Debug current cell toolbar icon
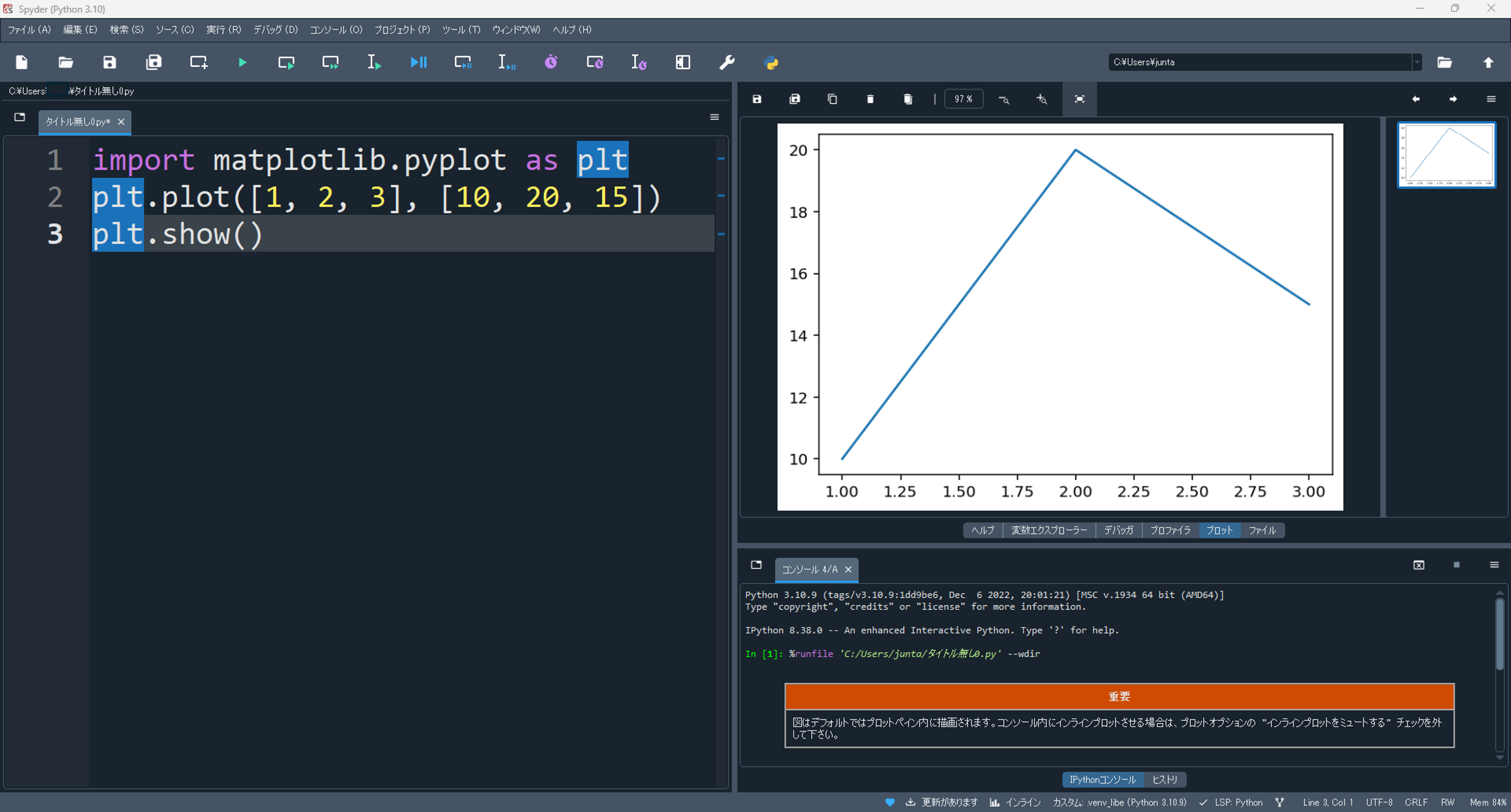The image size is (1511, 812). tap(463, 62)
